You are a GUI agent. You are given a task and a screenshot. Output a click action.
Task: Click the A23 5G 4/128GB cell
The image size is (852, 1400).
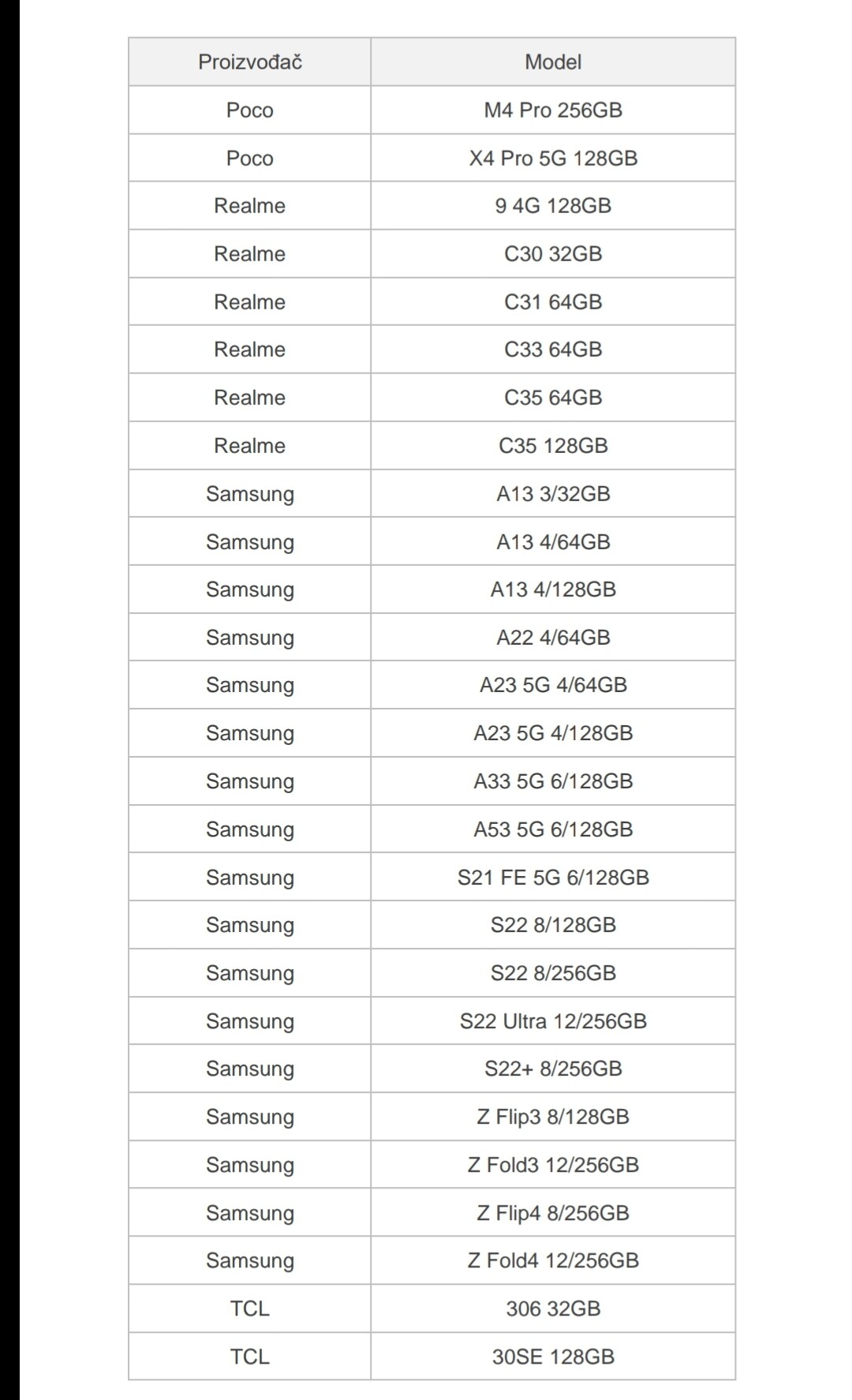click(x=553, y=733)
